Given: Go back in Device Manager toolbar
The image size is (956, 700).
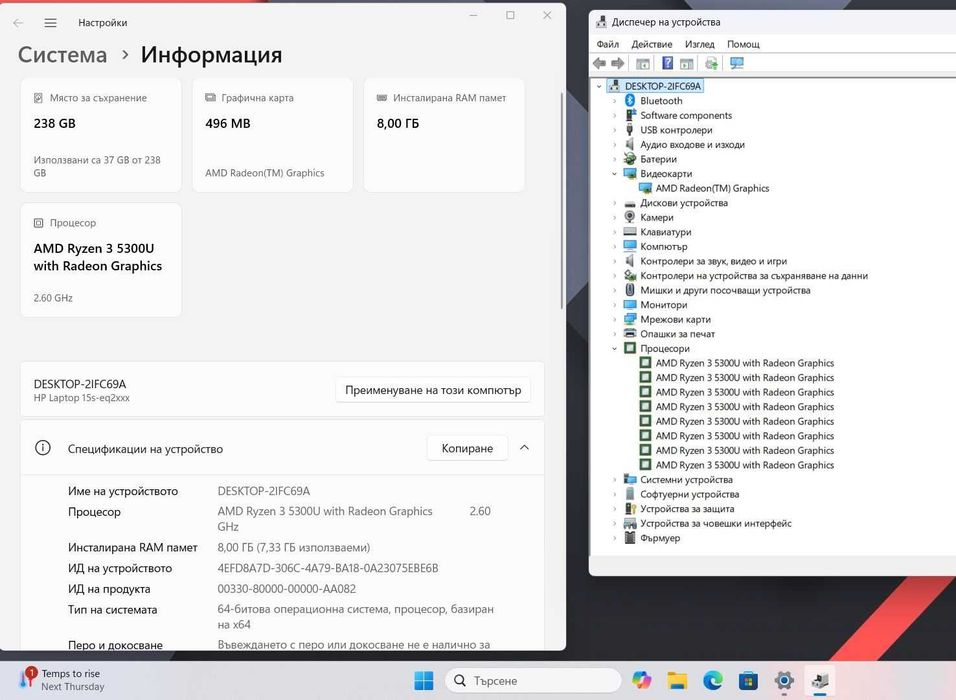Looking at the screenshot, I should (x=599, y=63).
